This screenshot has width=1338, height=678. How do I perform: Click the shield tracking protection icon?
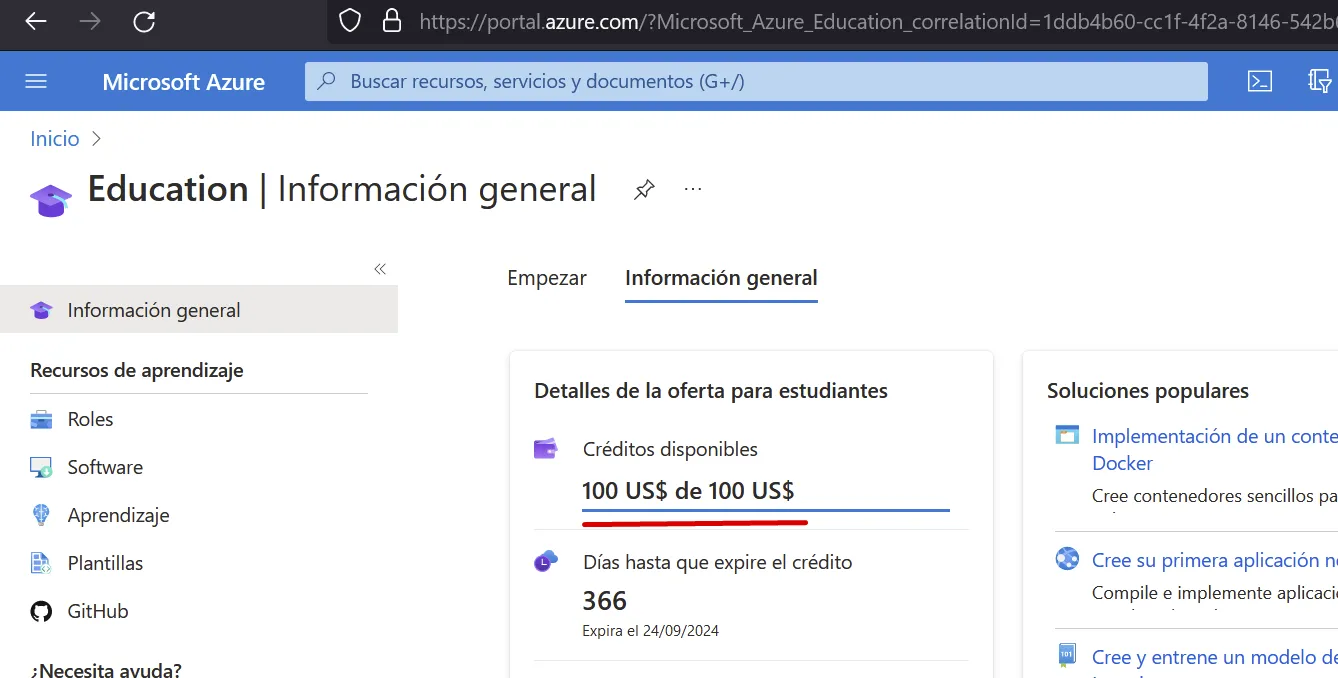tap(349, 21)
